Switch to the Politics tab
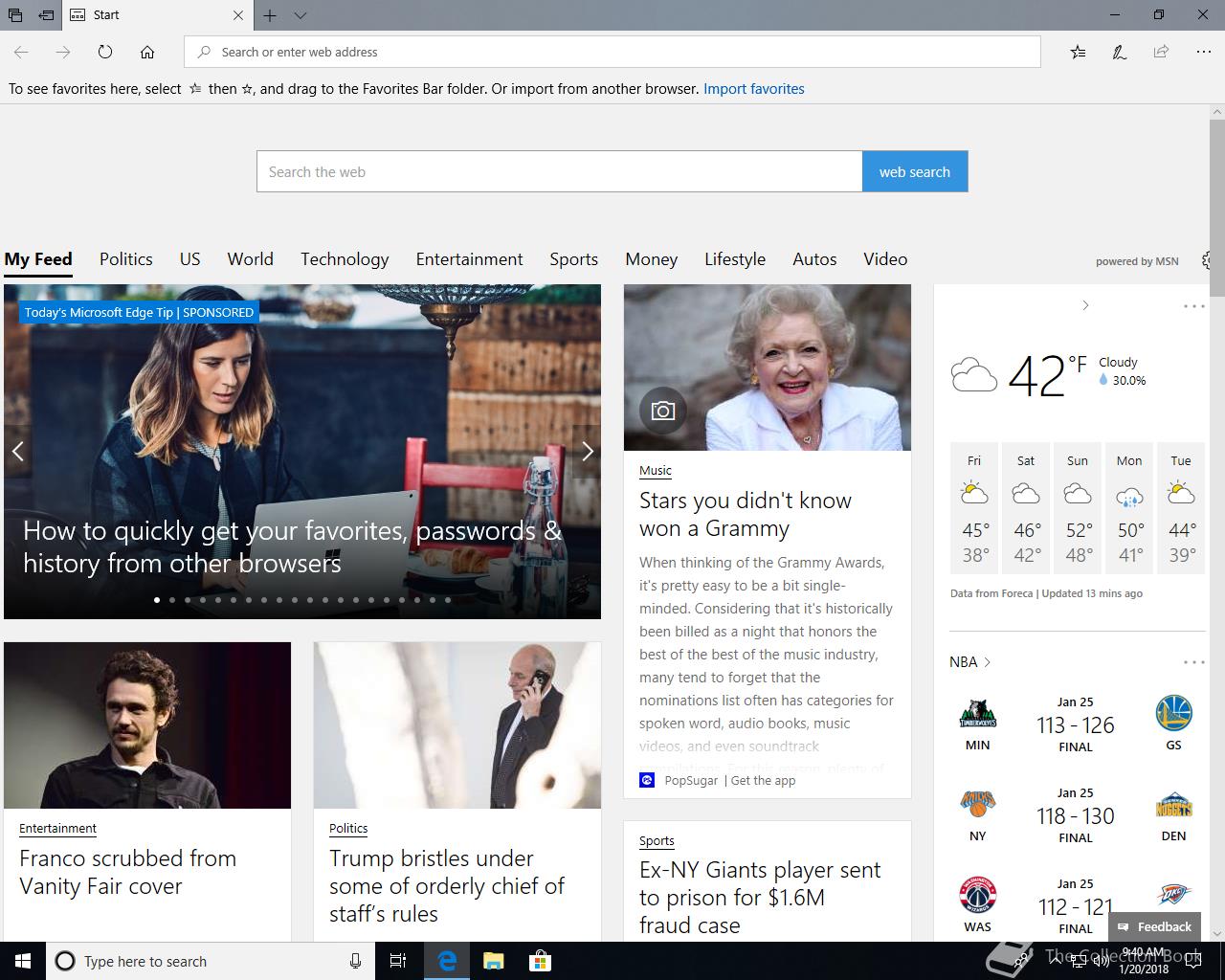Viewport: 1225px width, 980px height. click(x=126, y=259)
